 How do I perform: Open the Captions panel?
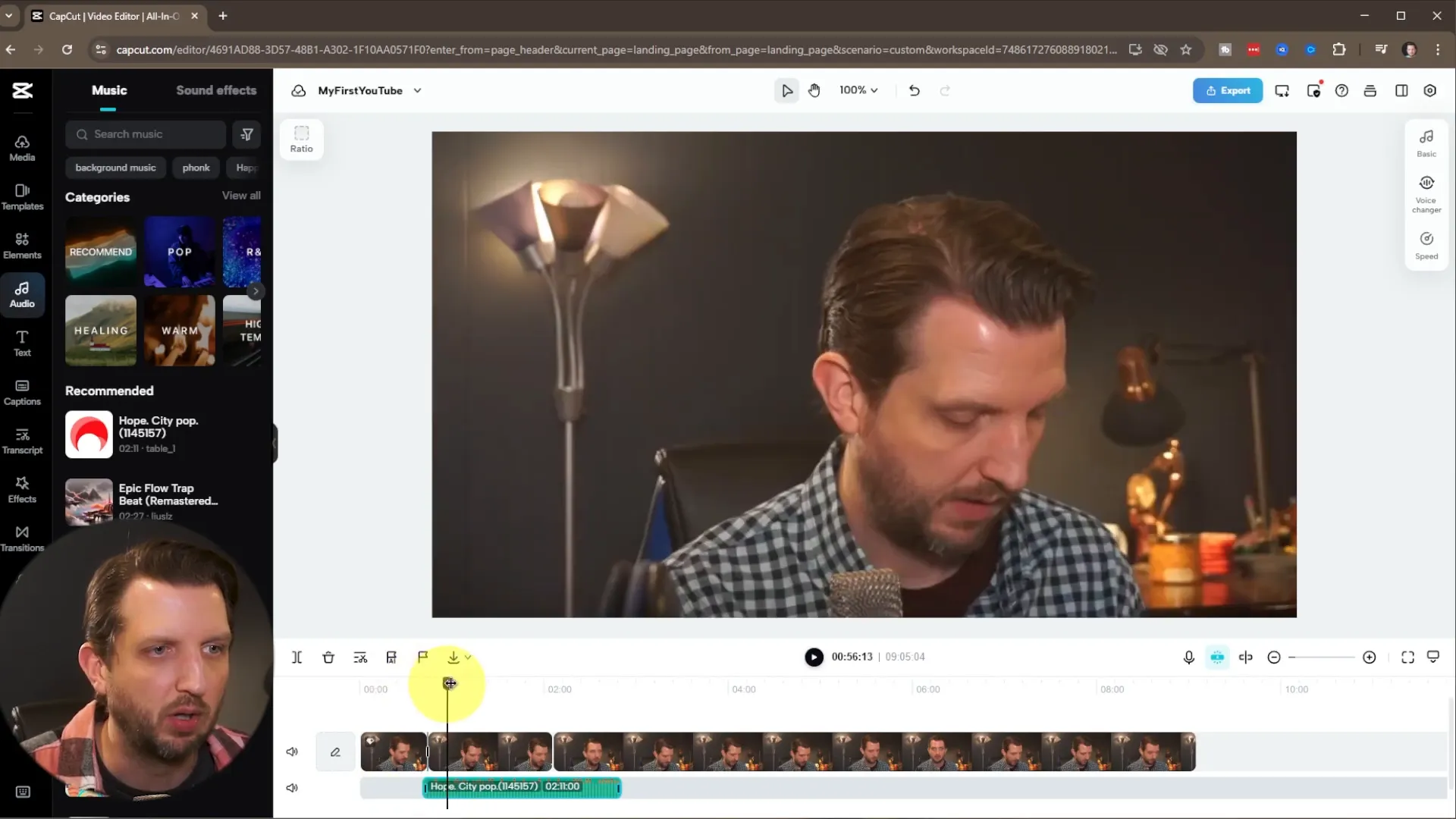[x=22, y=392]
